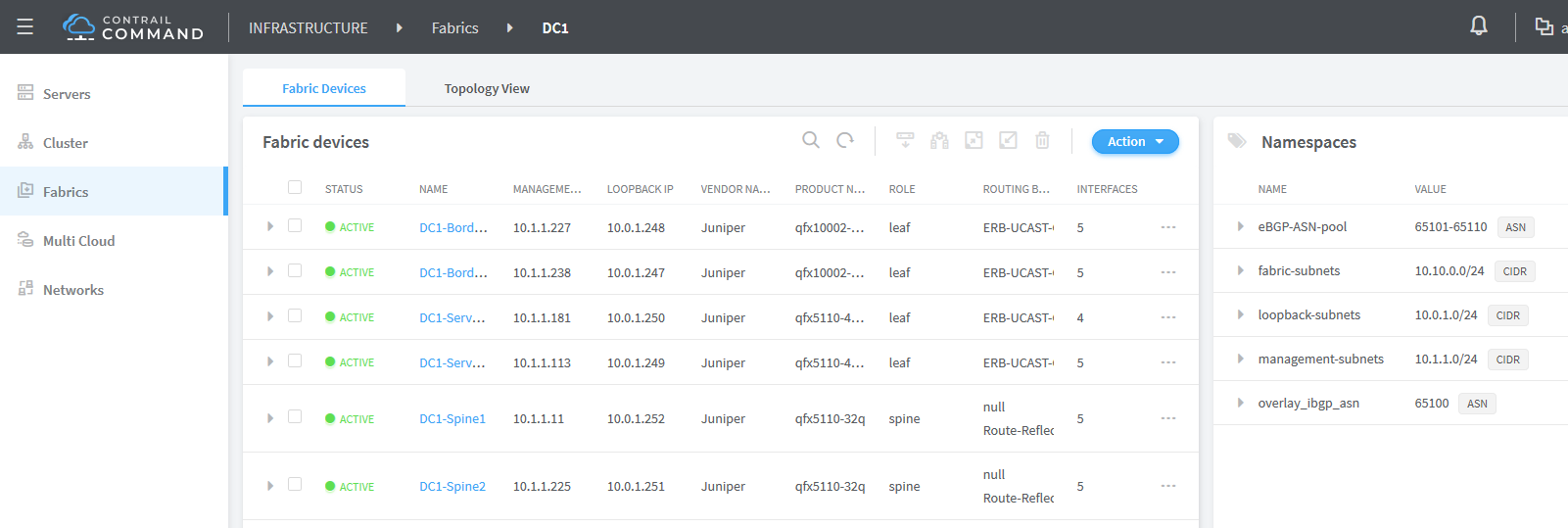Click the search icon in Fabric devices
Image resolution: width=1568 pixels, height=528 pixels.
tap(810, 140)
